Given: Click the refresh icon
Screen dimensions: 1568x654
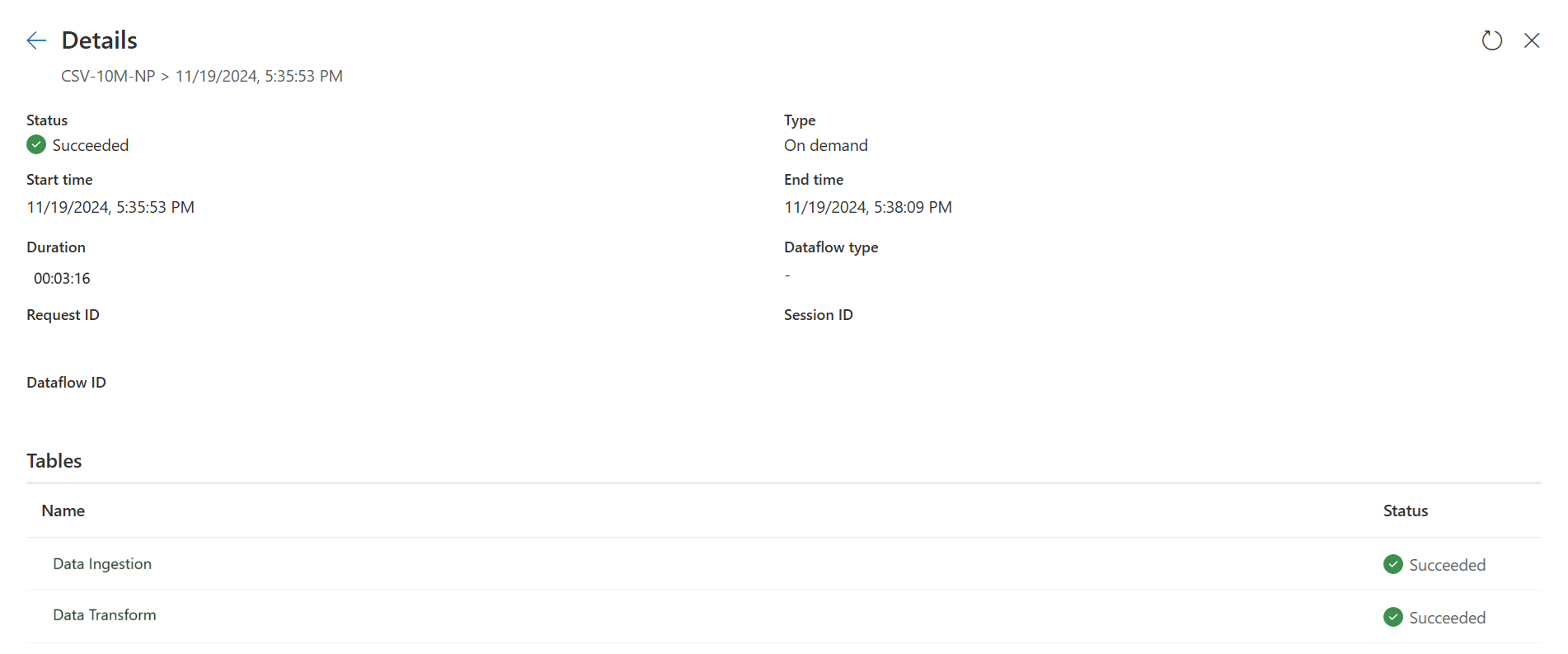Looking at the screenshot, I should coord(1491,40).
